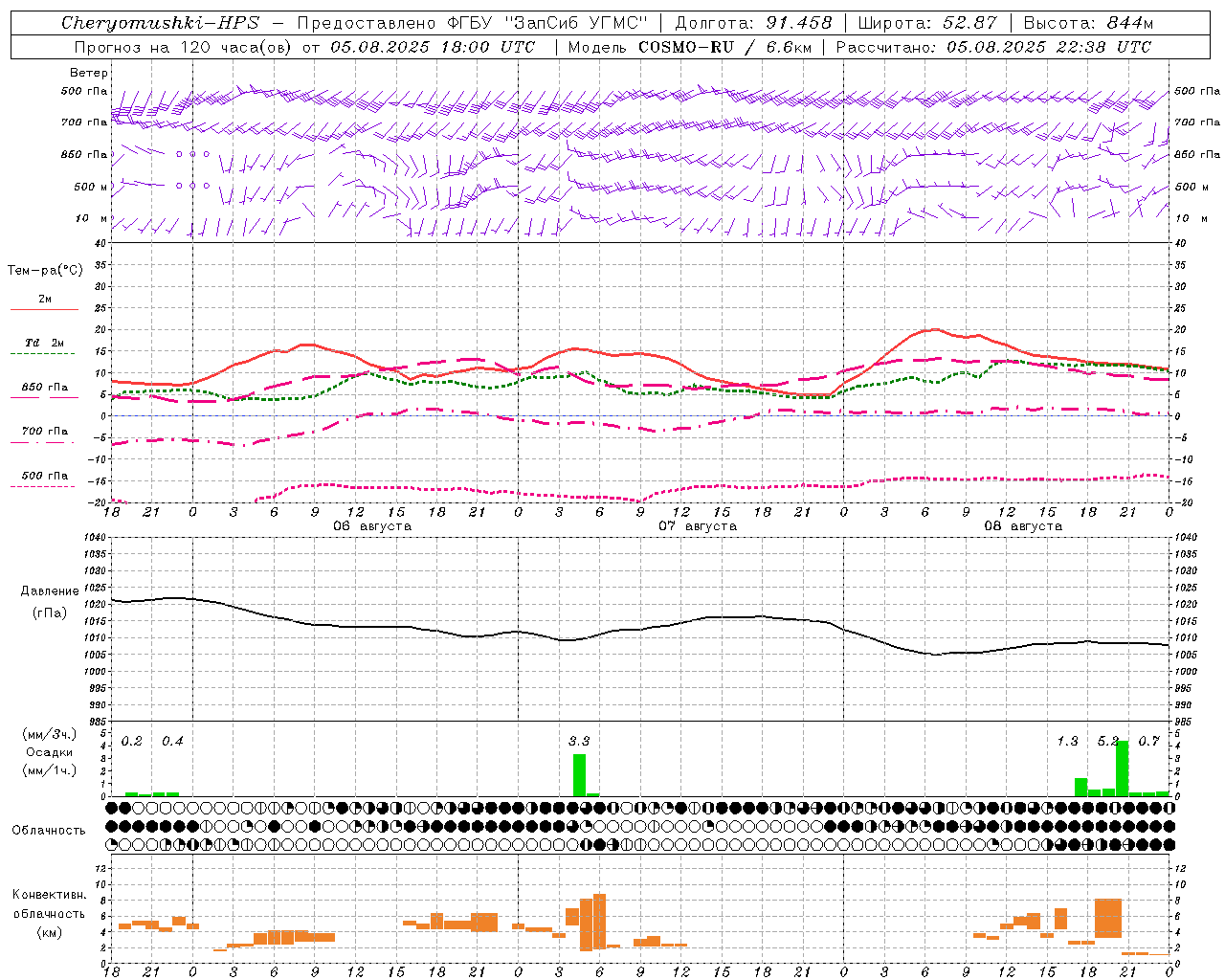Click the precipitation value '3.3'

tap(579, 741)
